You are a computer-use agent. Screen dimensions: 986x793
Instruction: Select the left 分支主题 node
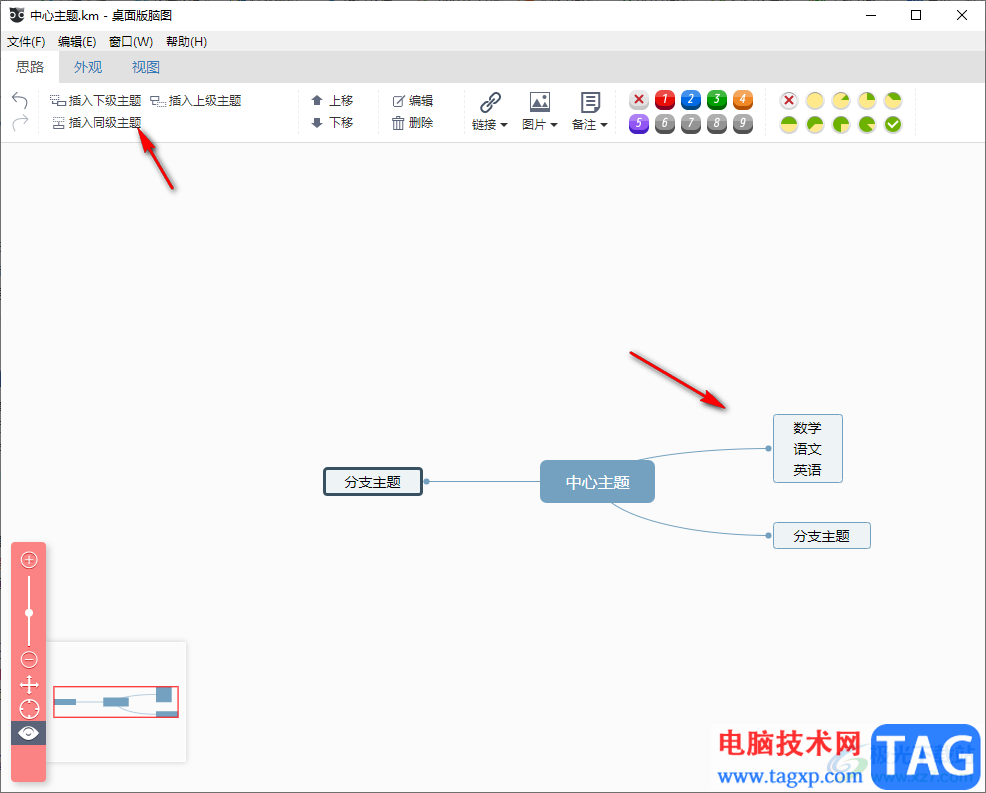(x=373, y=482)
